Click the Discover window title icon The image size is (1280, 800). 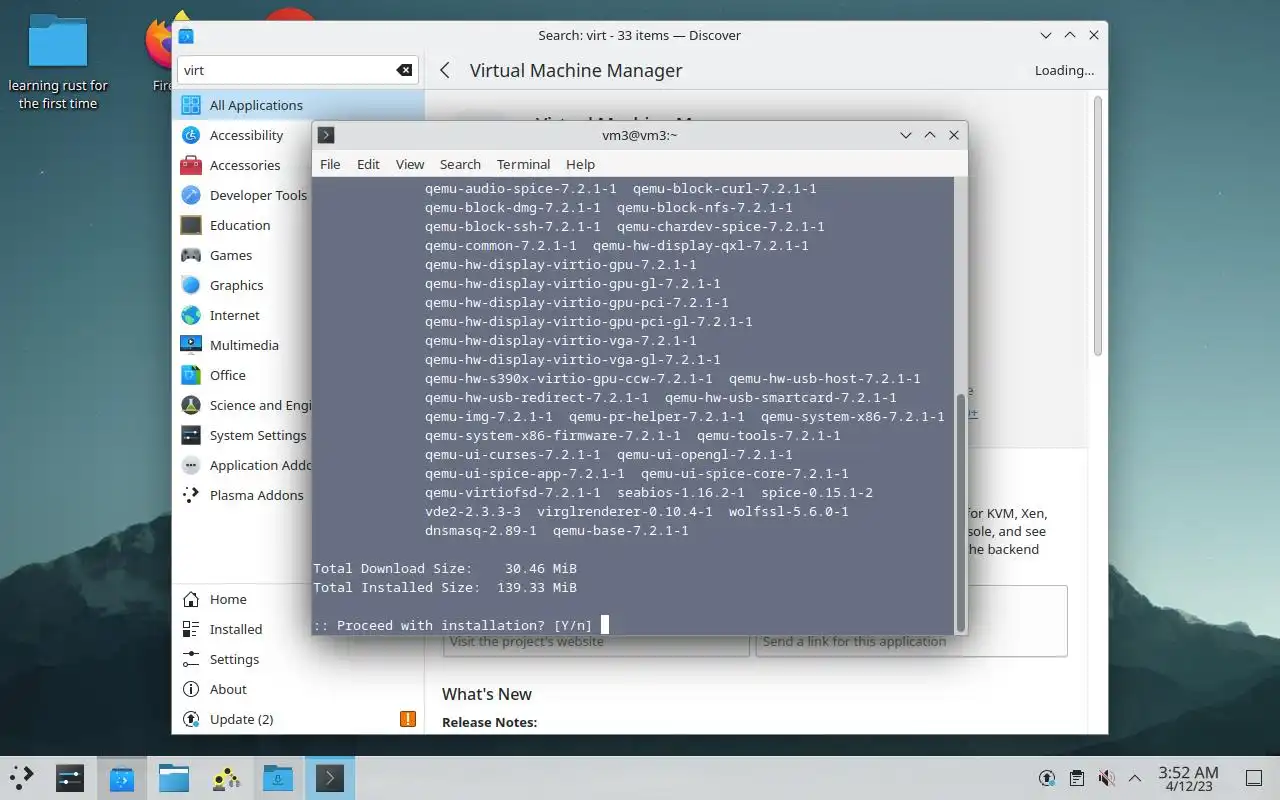(x=186, y=35)
